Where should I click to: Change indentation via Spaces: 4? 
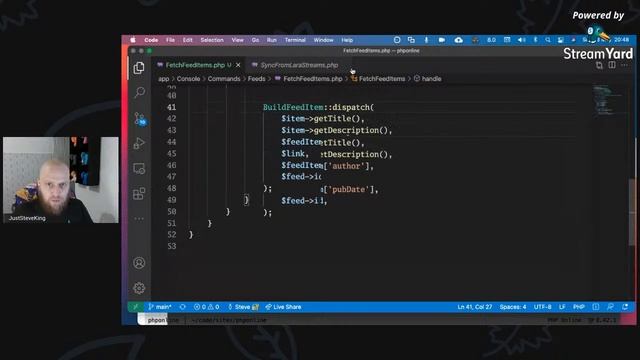tap(513, 307)
